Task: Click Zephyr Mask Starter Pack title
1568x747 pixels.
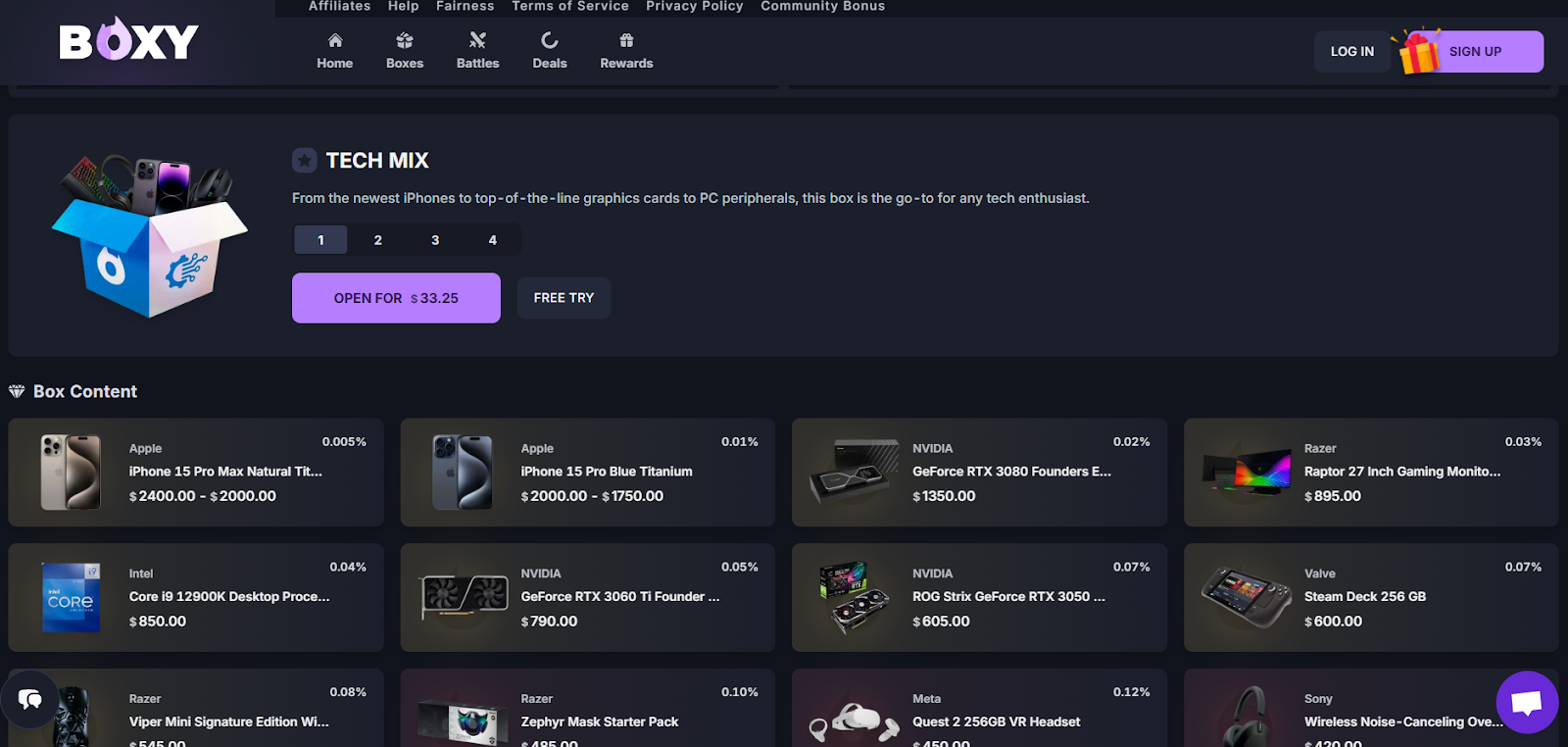Action: coord(600,722)
